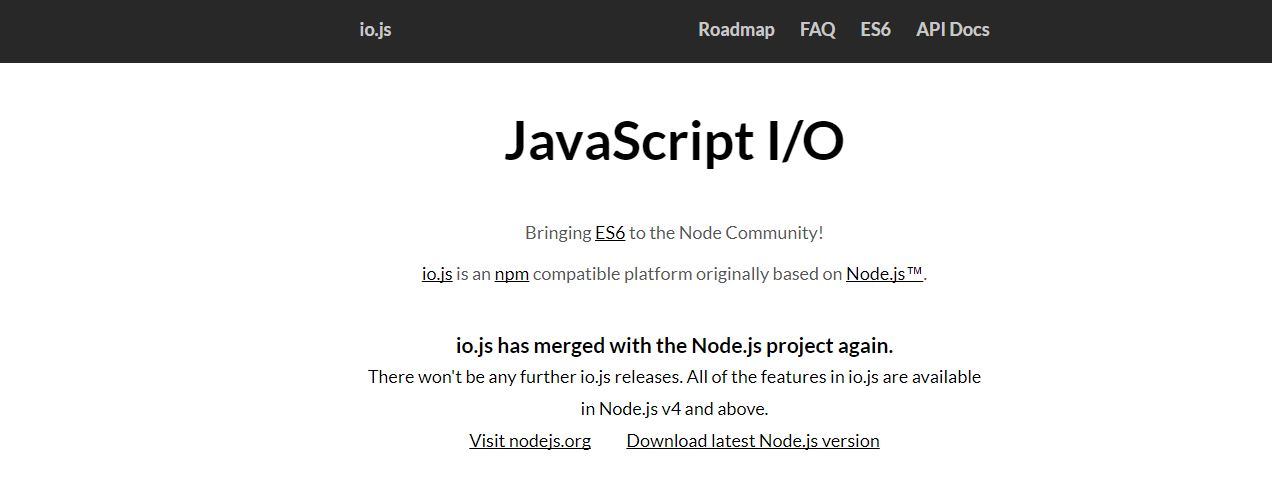Click the line 'in Node.js v4 and above.'
The image size is (1272, 487).
point(674,409)
